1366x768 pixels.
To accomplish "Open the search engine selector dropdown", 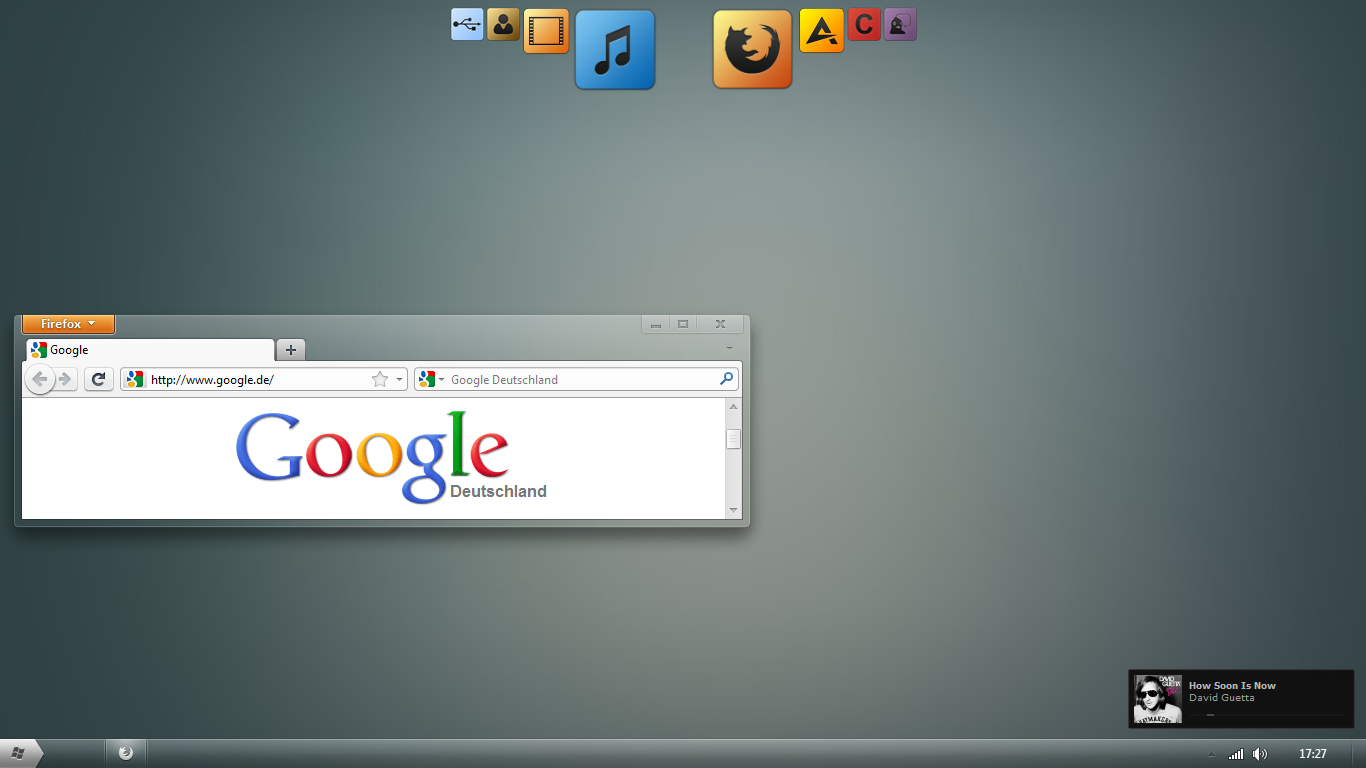I will (x=433, y=379).
